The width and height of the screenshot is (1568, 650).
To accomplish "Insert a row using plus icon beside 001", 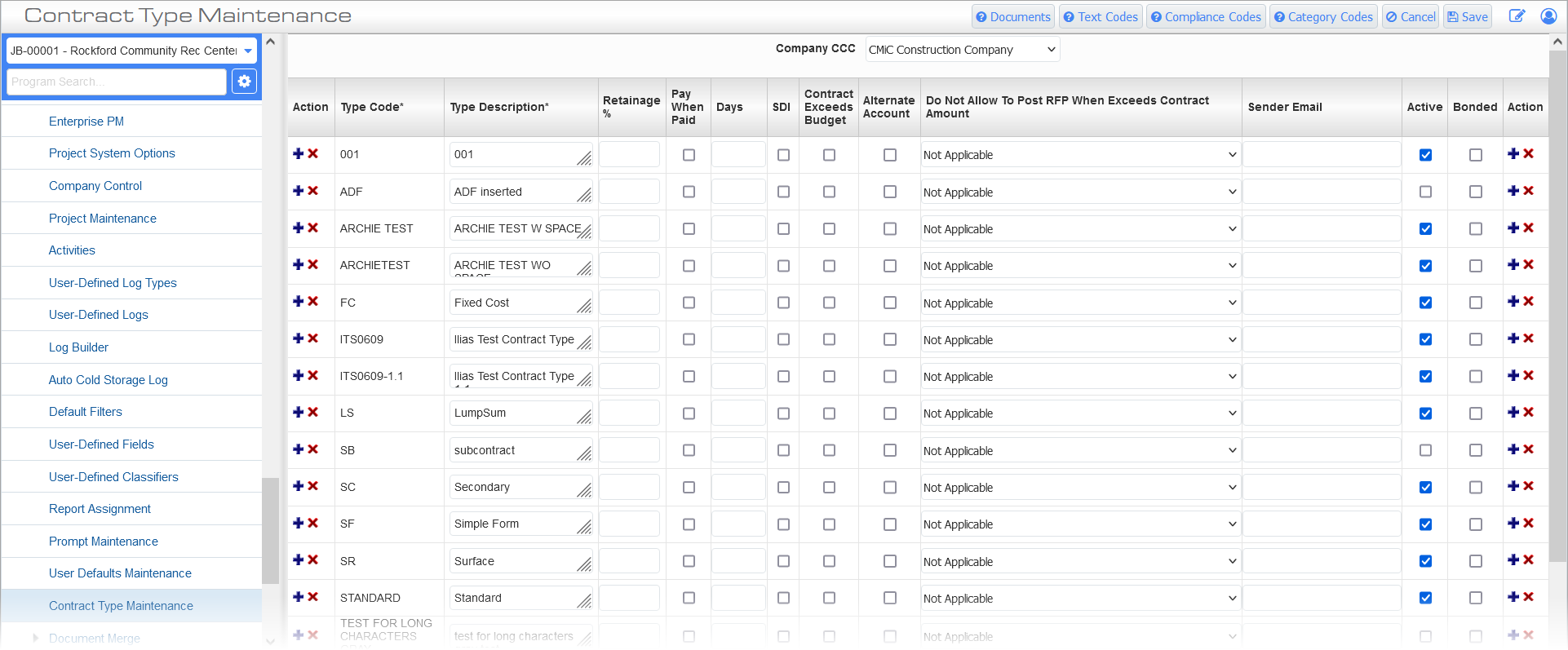I will (x=299, y=153).
